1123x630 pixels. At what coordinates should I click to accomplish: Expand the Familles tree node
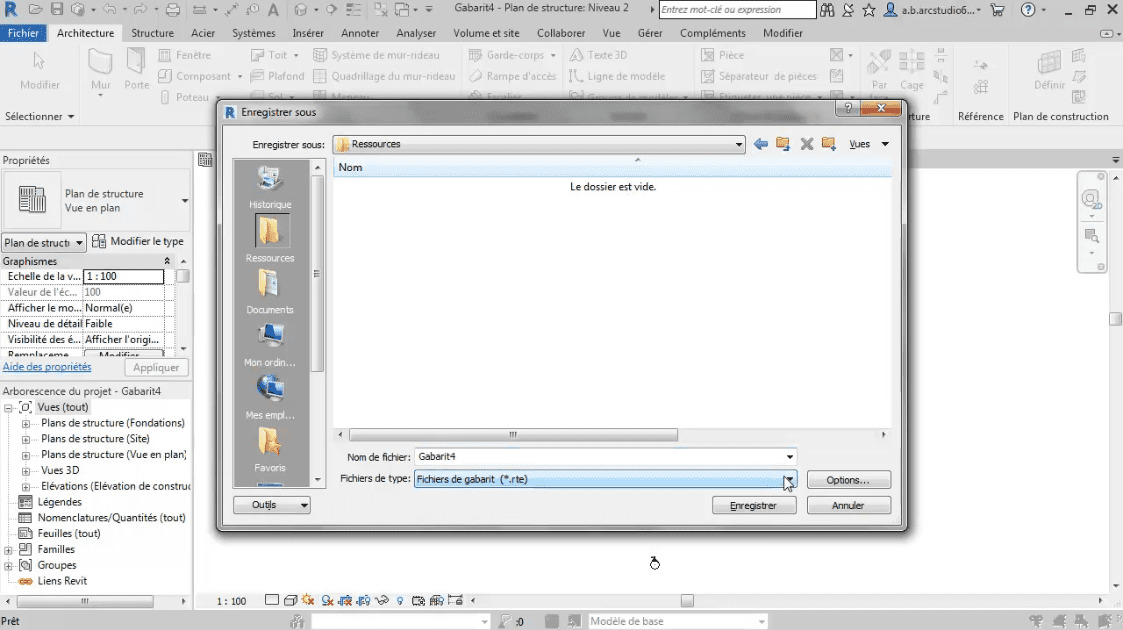tap(9, 550)
